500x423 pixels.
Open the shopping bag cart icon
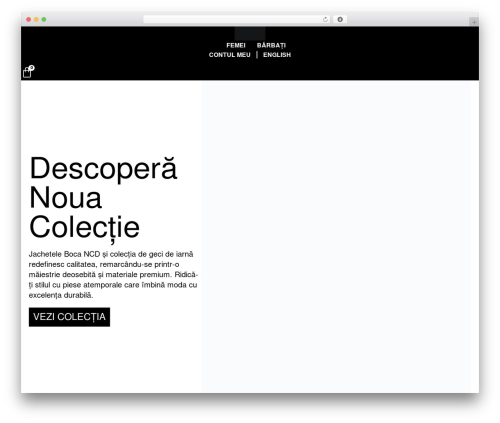click(x=28, y=71)
